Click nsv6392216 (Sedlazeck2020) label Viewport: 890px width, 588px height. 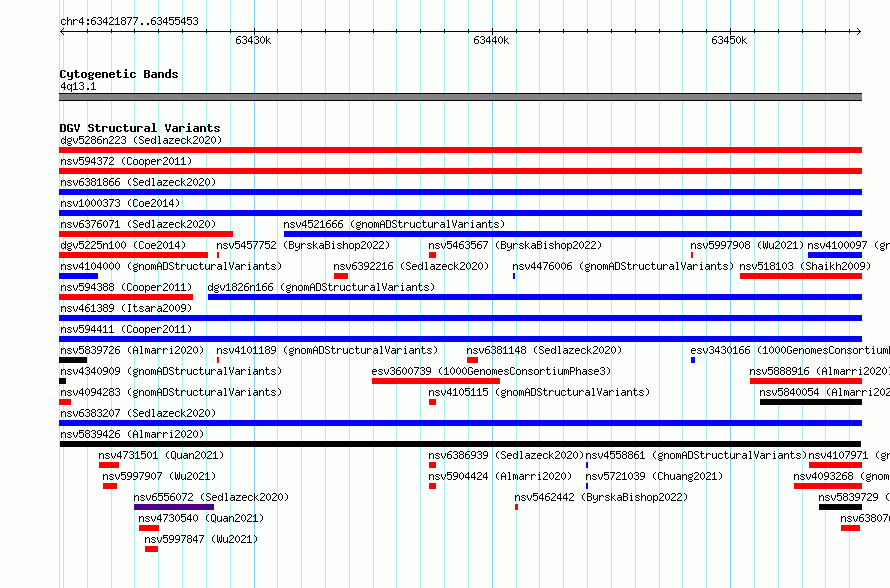[411, 266]
